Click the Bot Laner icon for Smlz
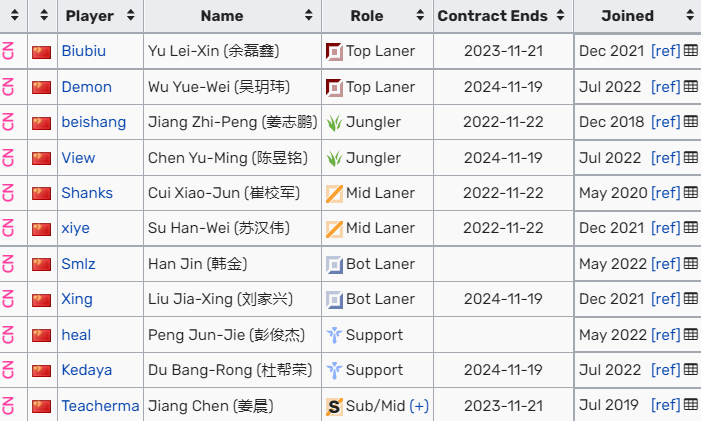 [x=335, y=264]
